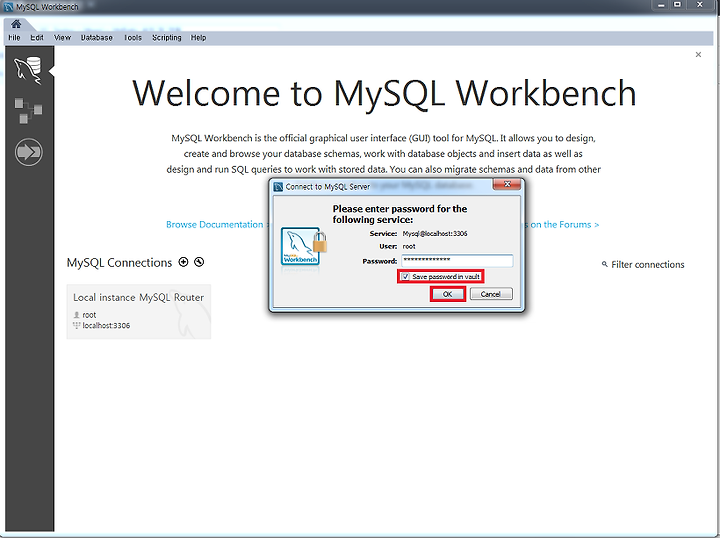Screen dimensions: 720x538
Task: Toggle Save password in vault checkbox
Action: click(405, 276)
